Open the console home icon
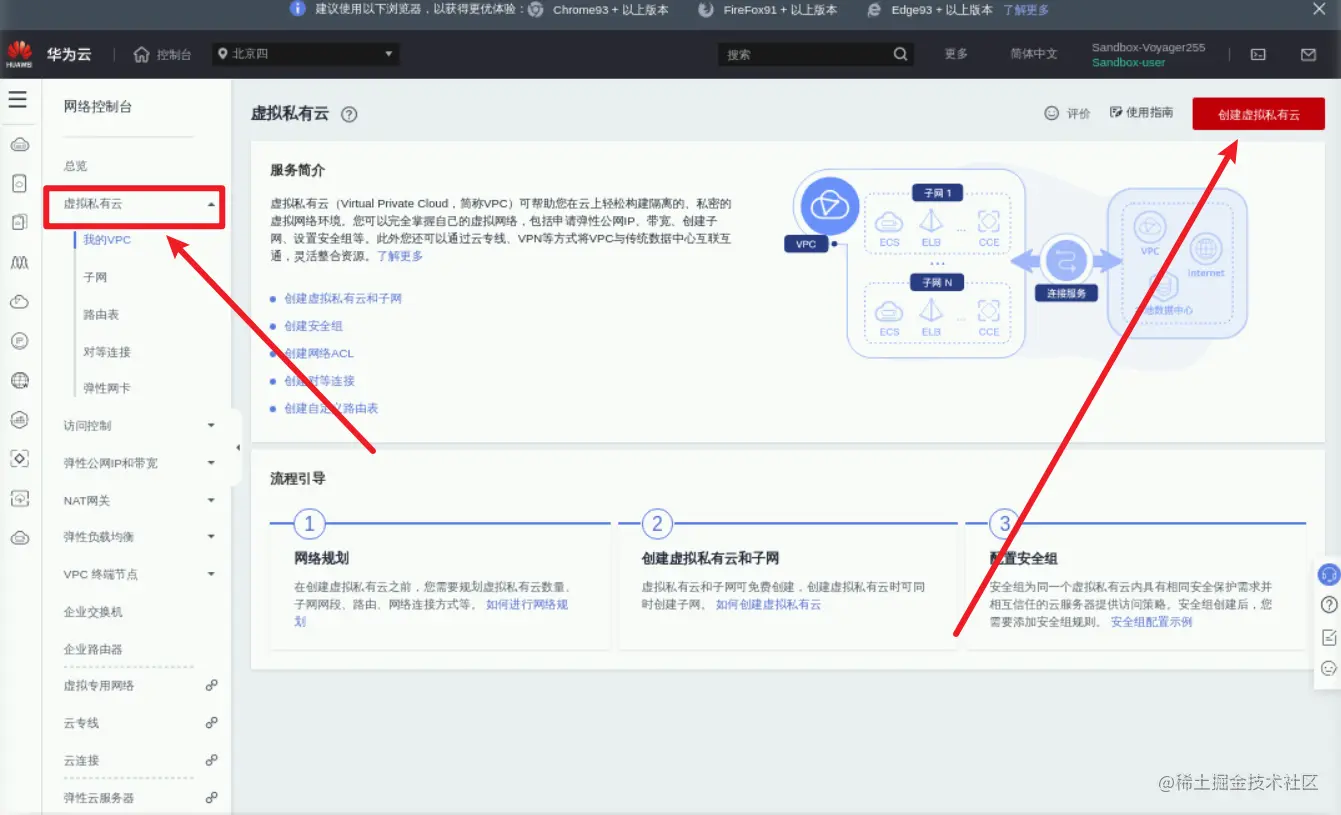This screenshot has height=815, width=1341. (142, 54)
